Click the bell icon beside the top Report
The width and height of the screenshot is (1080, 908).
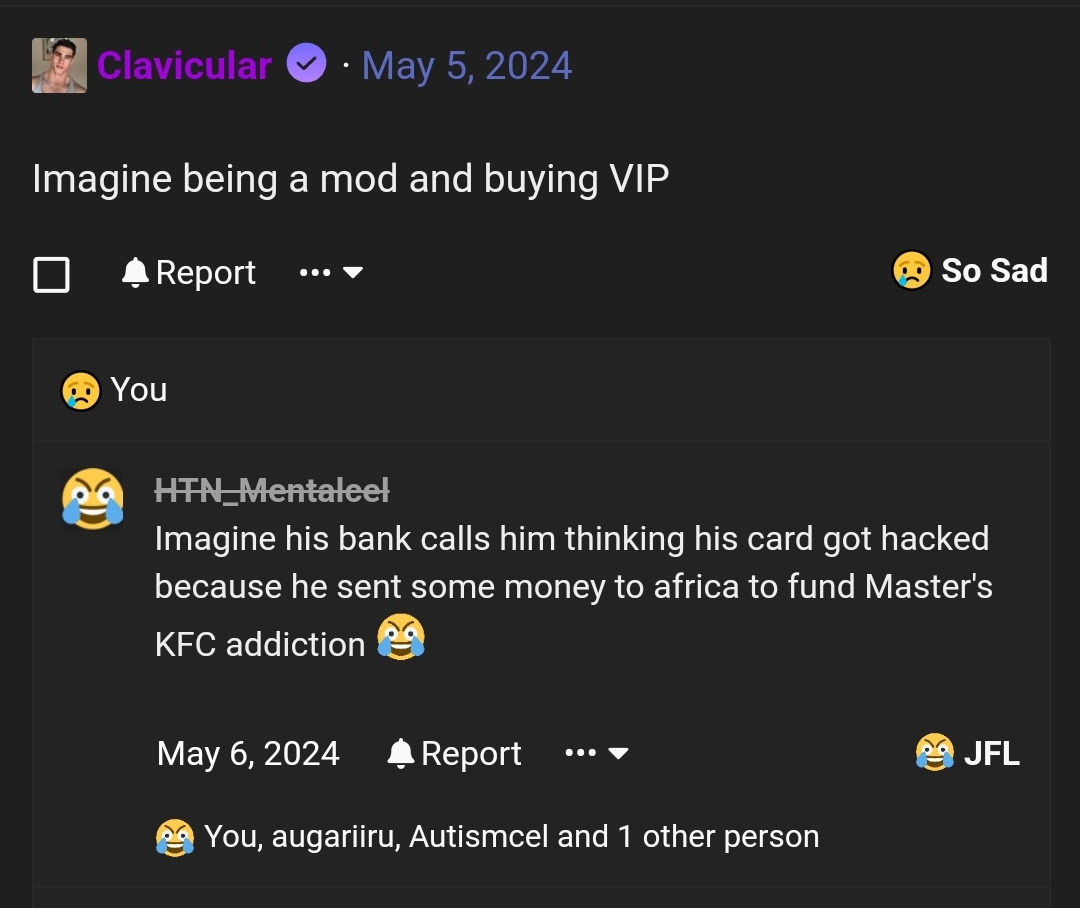[135, 272]
